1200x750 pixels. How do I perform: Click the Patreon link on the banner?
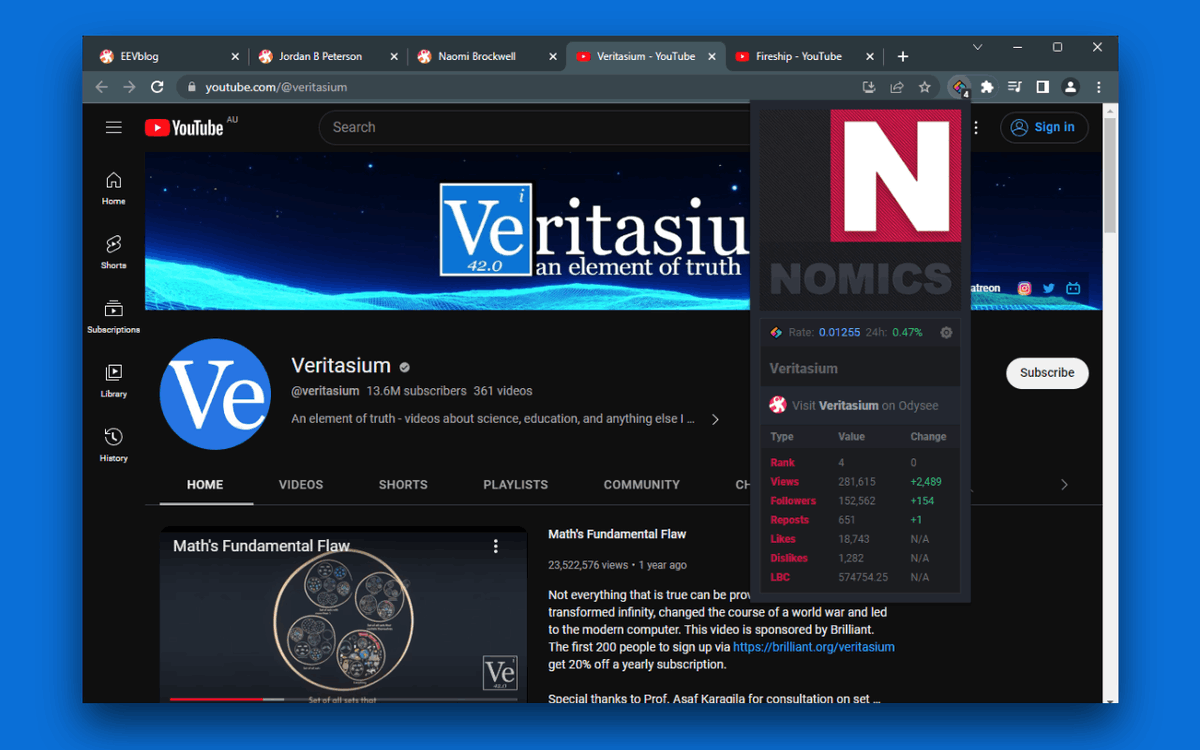[x=983, y=288]
